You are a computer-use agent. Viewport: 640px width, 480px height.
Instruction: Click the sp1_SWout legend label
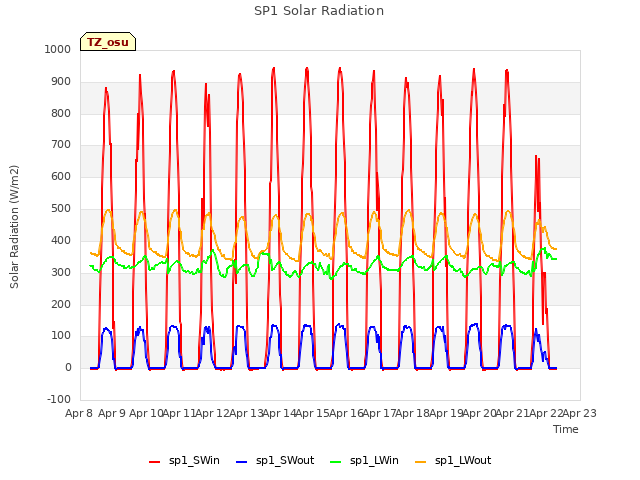(285, 460)
